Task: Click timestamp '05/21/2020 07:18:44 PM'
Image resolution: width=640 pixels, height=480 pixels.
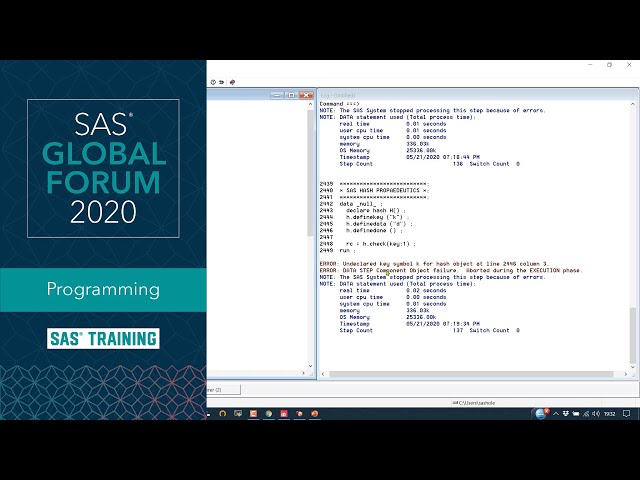Action: pos(443,157)
